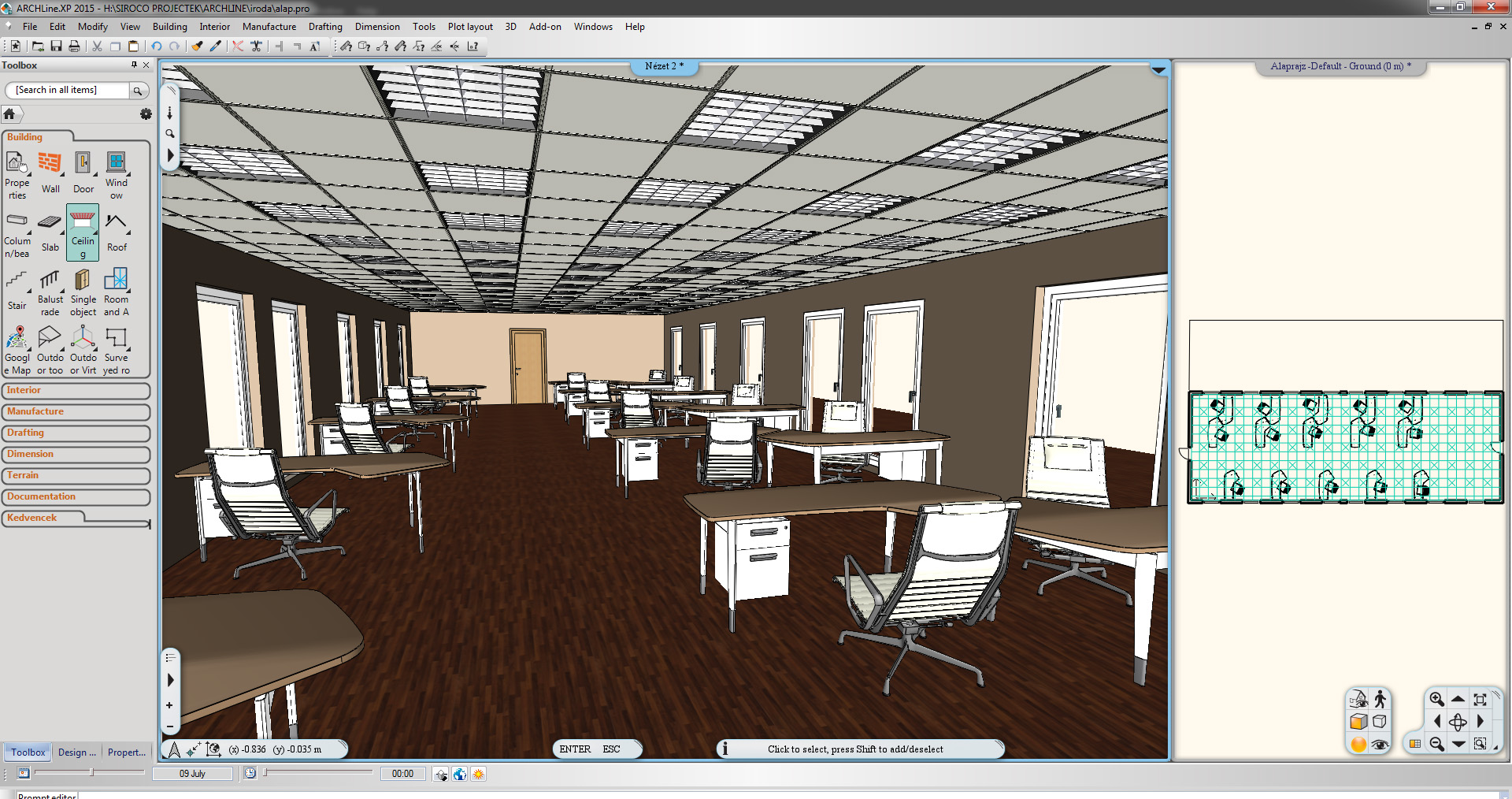
Task: Toggle the eye visibility icon
Action: (x=1380, y=744)
